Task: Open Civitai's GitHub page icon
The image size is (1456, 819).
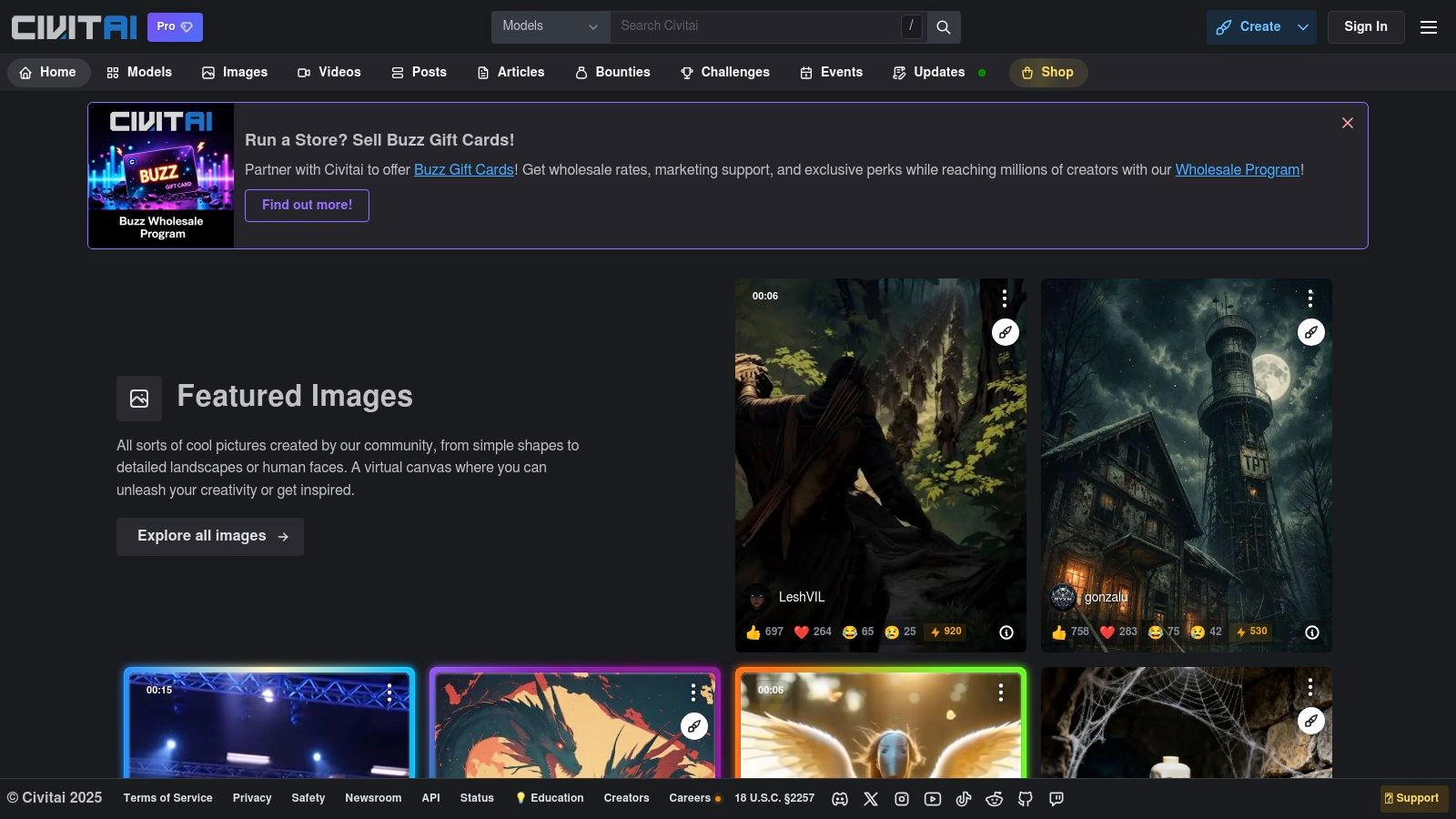Action: (1026, 799)
